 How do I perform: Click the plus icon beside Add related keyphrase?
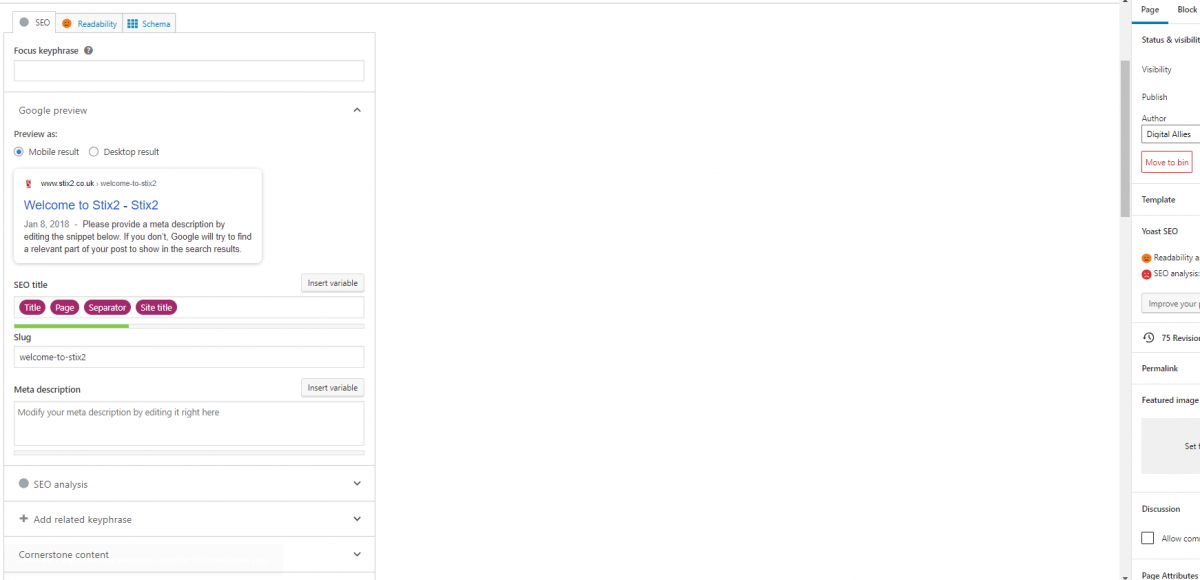[x=23, y=519]
